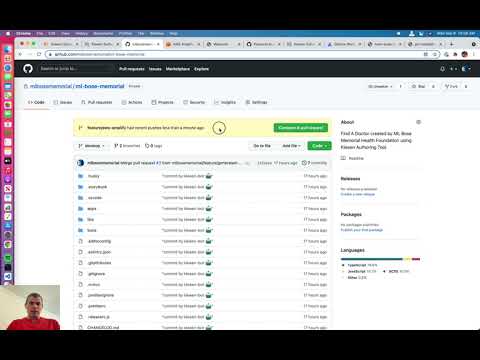Open the 2 branches link
This screenshot has height=360, width=480.
[127, 146]
